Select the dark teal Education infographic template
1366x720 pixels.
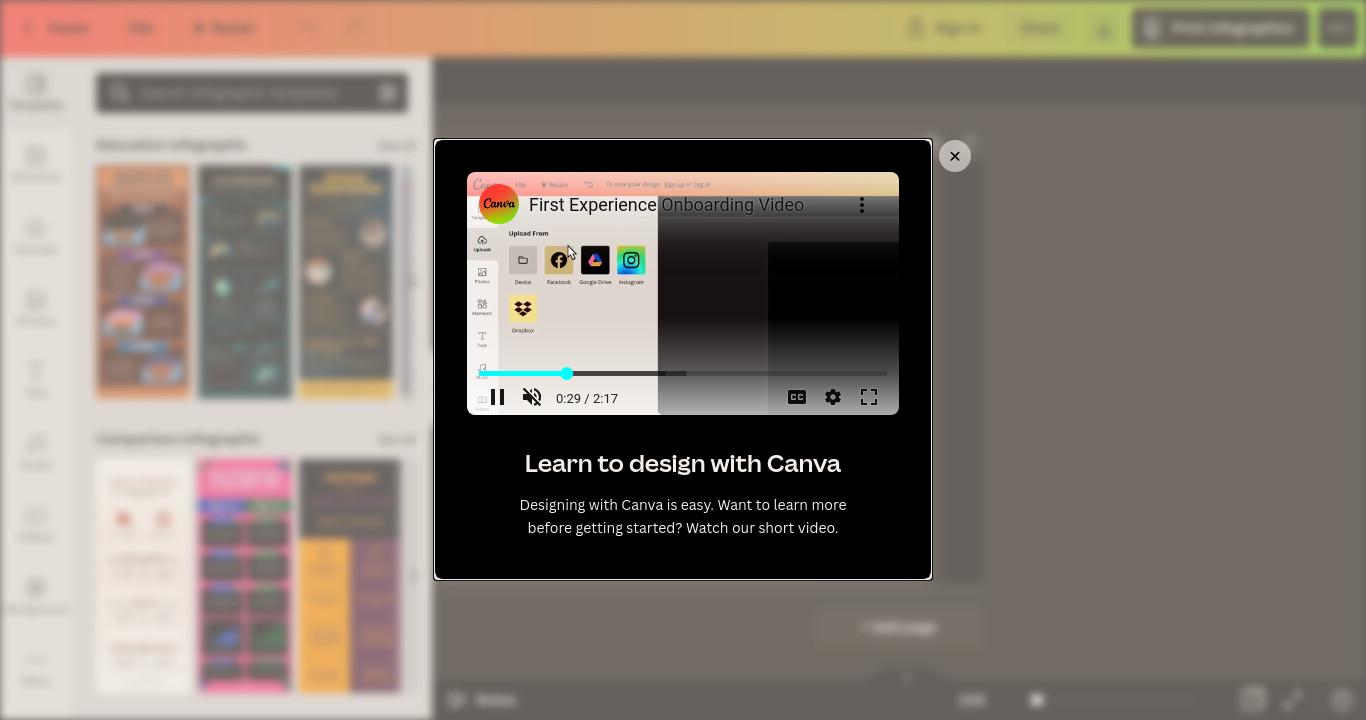click(245, 282)
